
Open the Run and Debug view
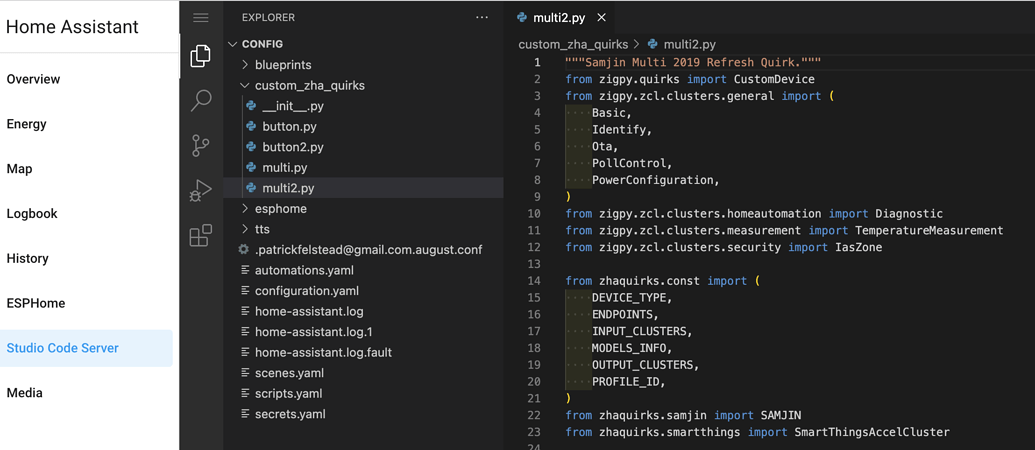point(201,190)
